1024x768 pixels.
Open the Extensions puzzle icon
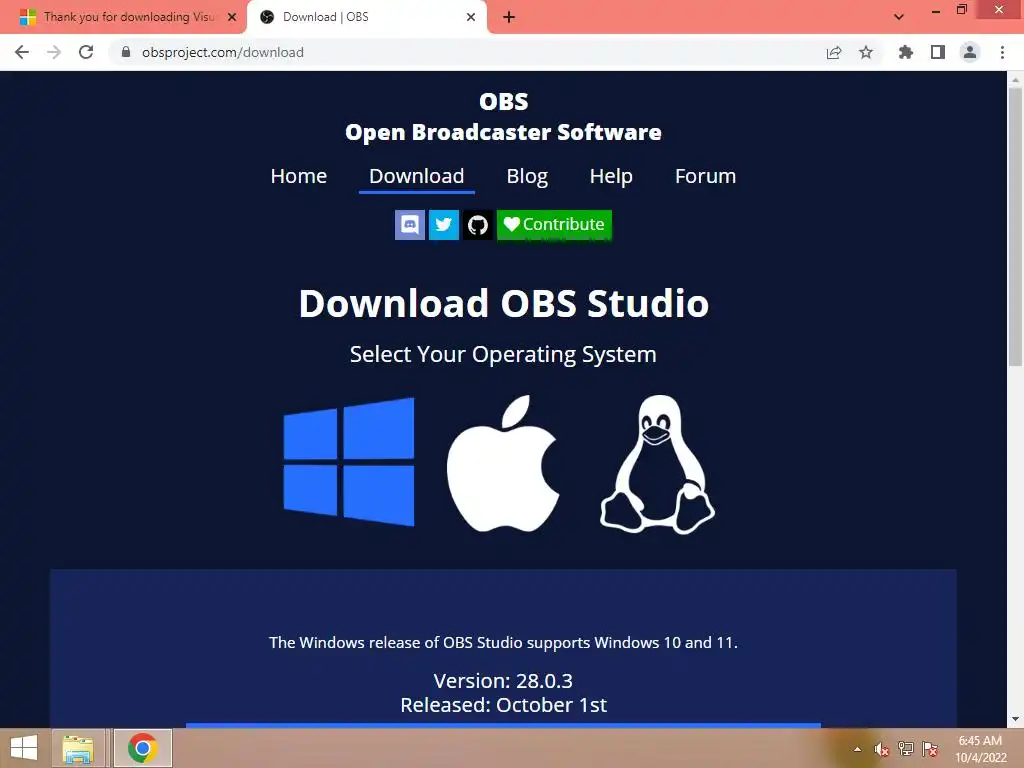pos(905,52)
